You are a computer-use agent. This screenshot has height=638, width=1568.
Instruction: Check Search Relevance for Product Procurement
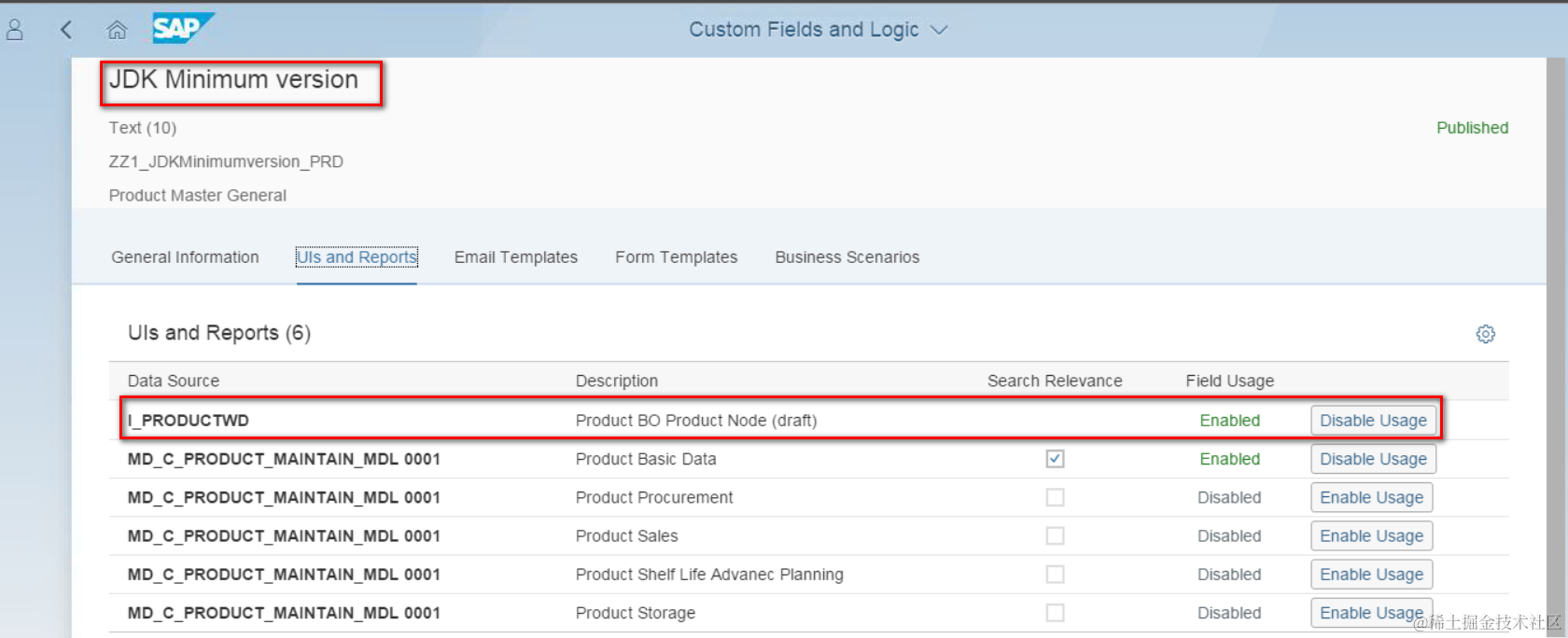pyautogui.click(x=1055, y=497)
